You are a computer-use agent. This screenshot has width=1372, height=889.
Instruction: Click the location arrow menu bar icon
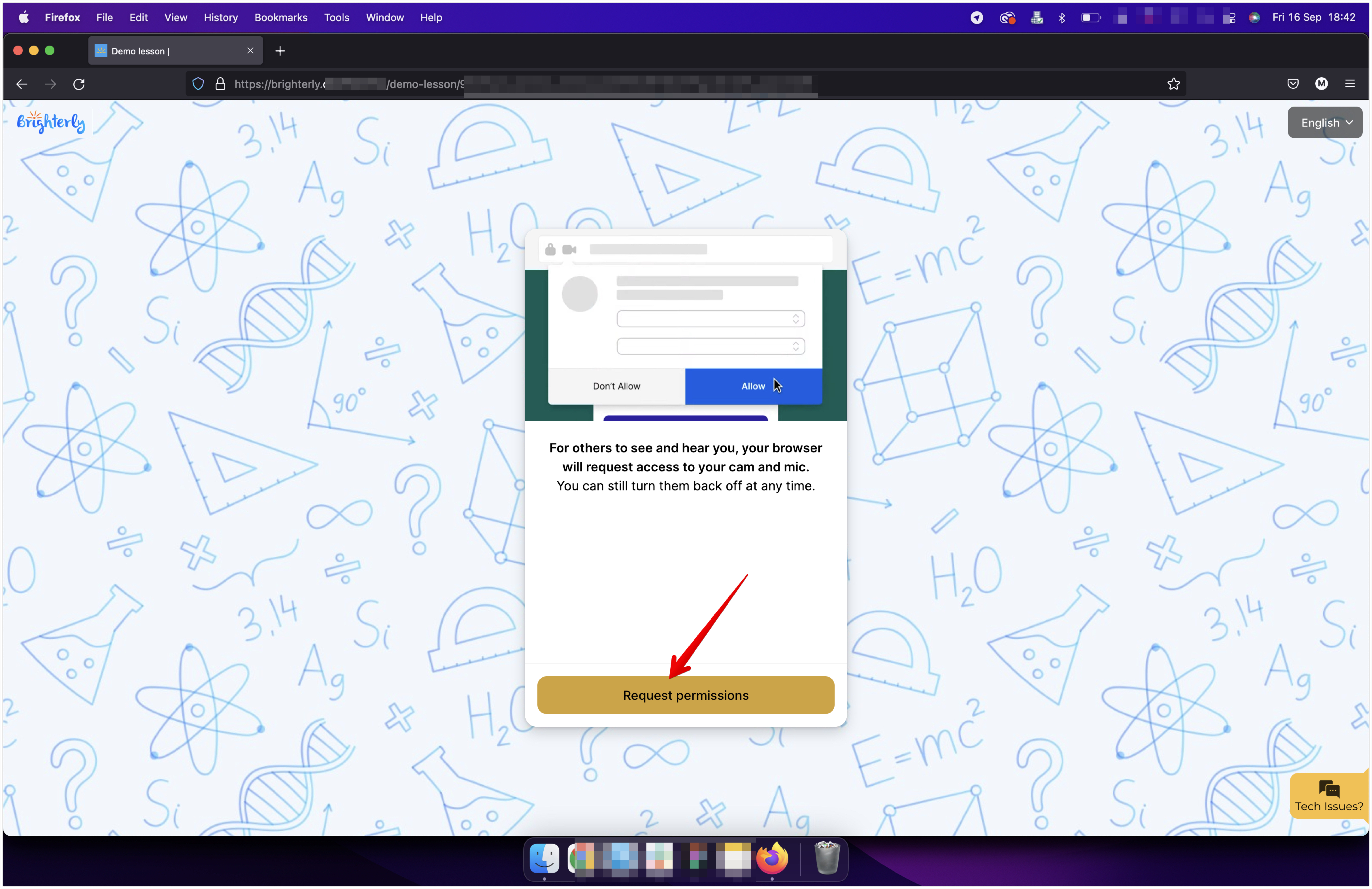tap(977, 17)
